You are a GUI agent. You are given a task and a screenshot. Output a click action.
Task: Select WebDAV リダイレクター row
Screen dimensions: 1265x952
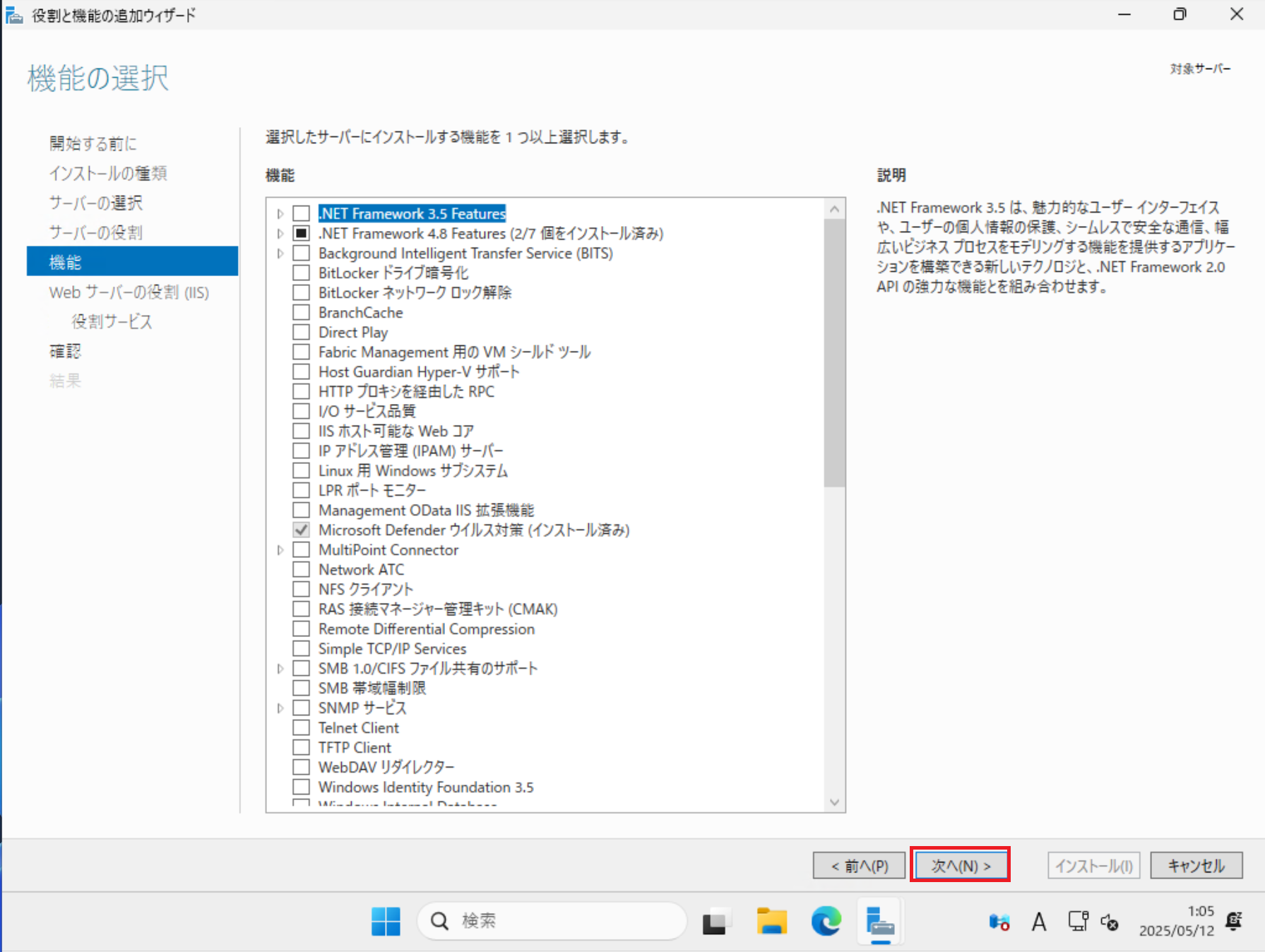386,767
